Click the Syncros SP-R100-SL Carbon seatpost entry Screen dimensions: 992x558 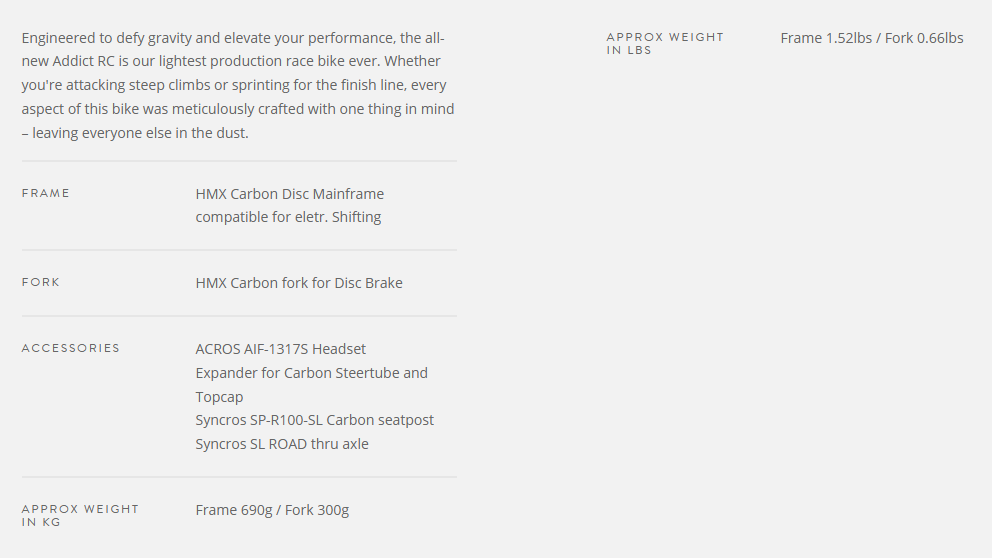[x=315, y=420]
